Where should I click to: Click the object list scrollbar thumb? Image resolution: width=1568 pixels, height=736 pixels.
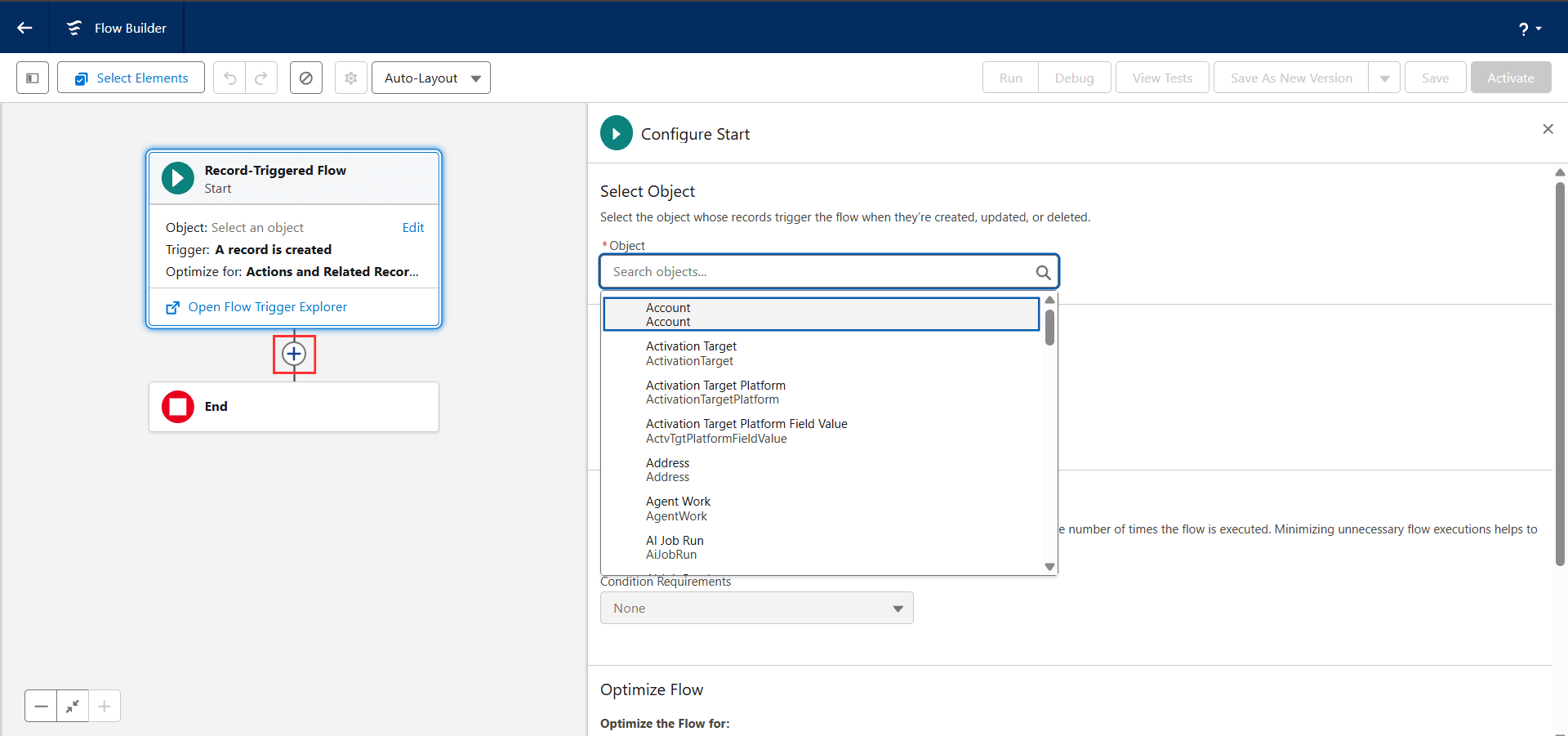(1049, 327)
